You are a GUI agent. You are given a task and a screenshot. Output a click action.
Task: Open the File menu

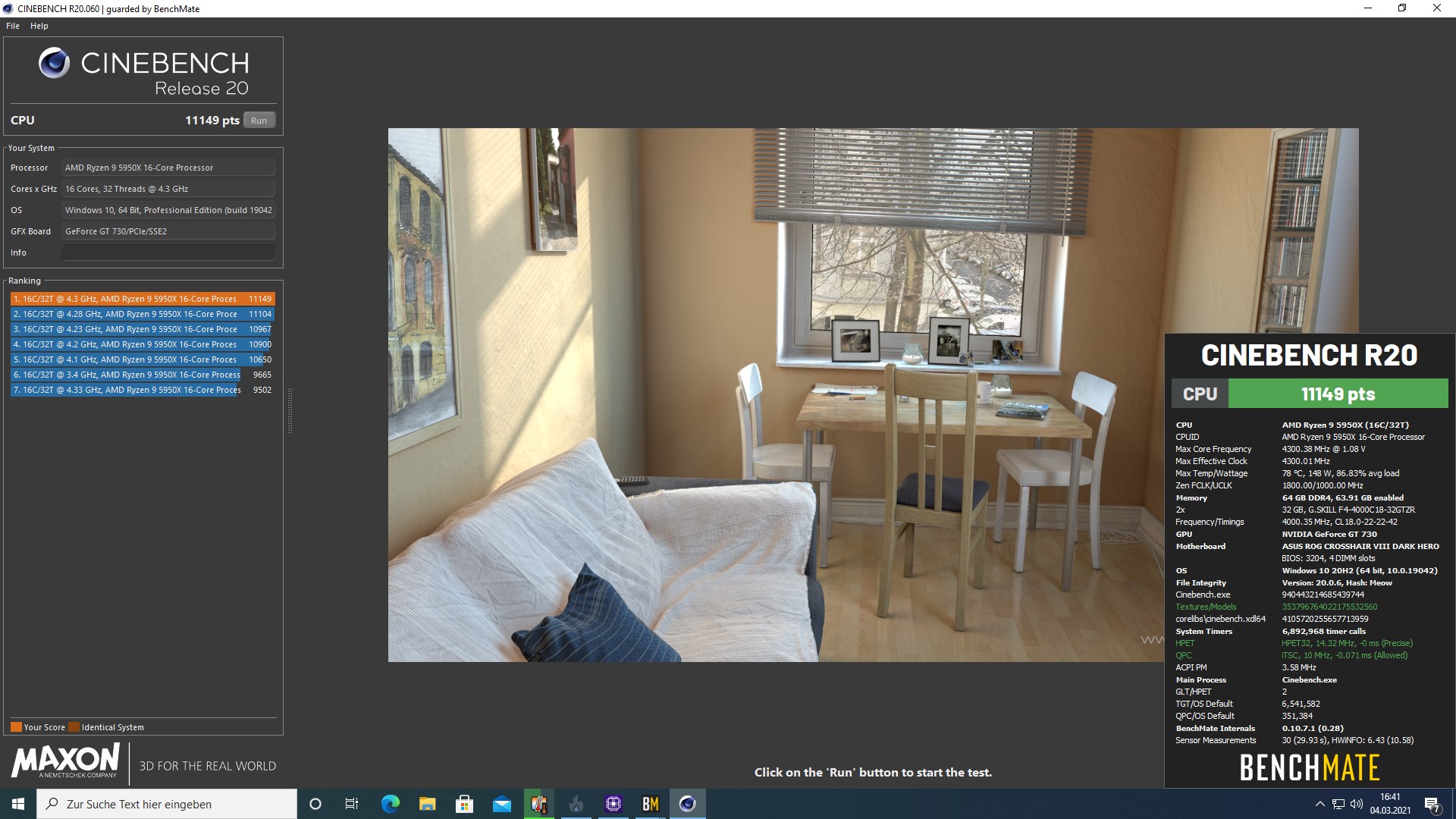(13, 26)
